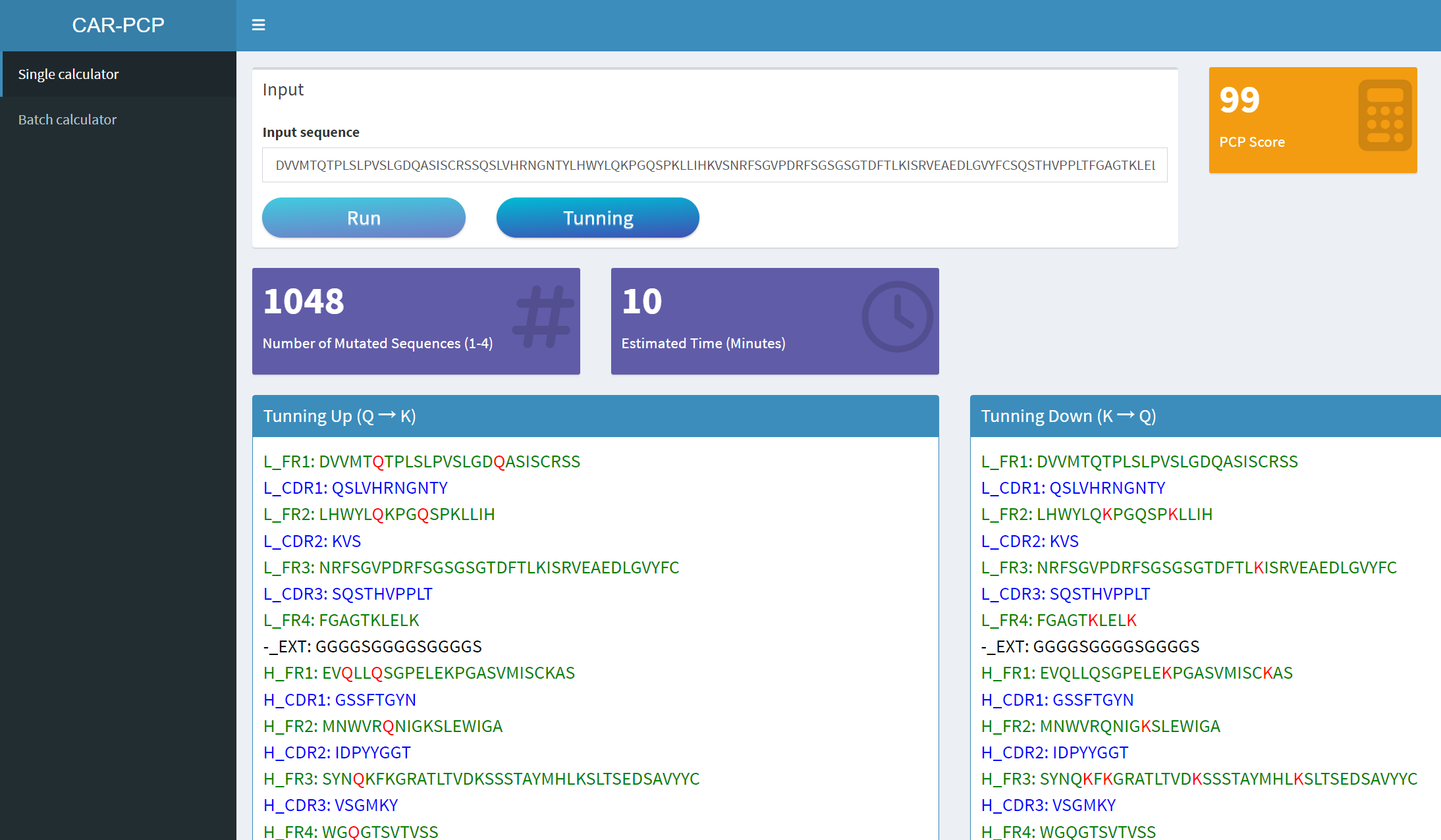The width and height of the screenshot is (1441, 840).
Task: Click the clock icon in Estimated Time box
Action: [x=897, y=317]
